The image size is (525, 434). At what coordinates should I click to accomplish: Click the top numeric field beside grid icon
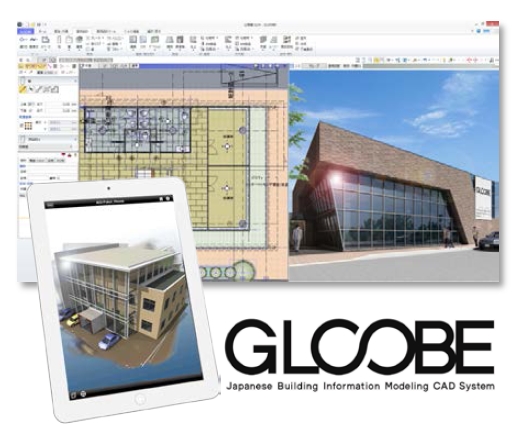63,123
